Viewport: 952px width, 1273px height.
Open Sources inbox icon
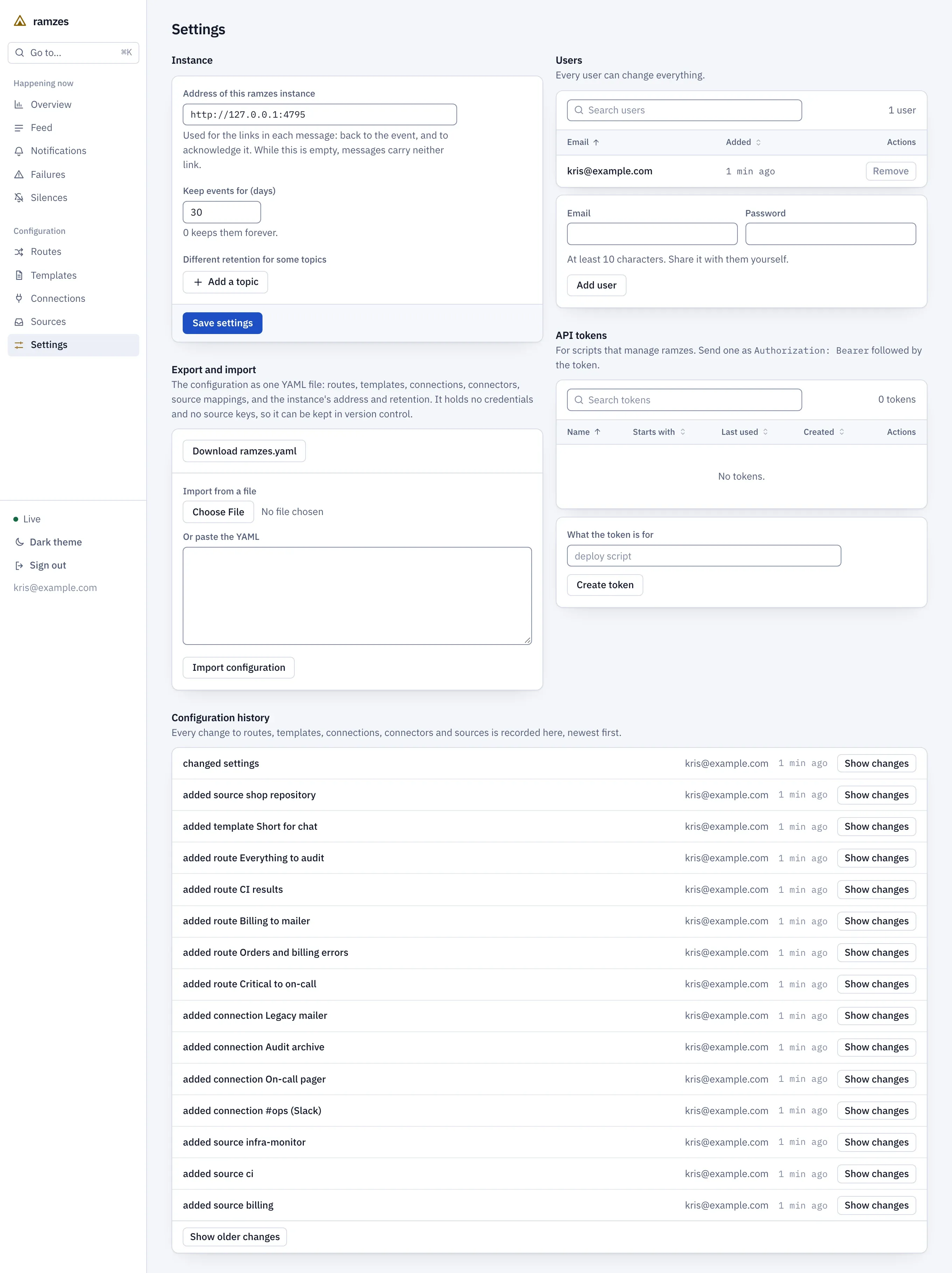(x=19, y=322)
